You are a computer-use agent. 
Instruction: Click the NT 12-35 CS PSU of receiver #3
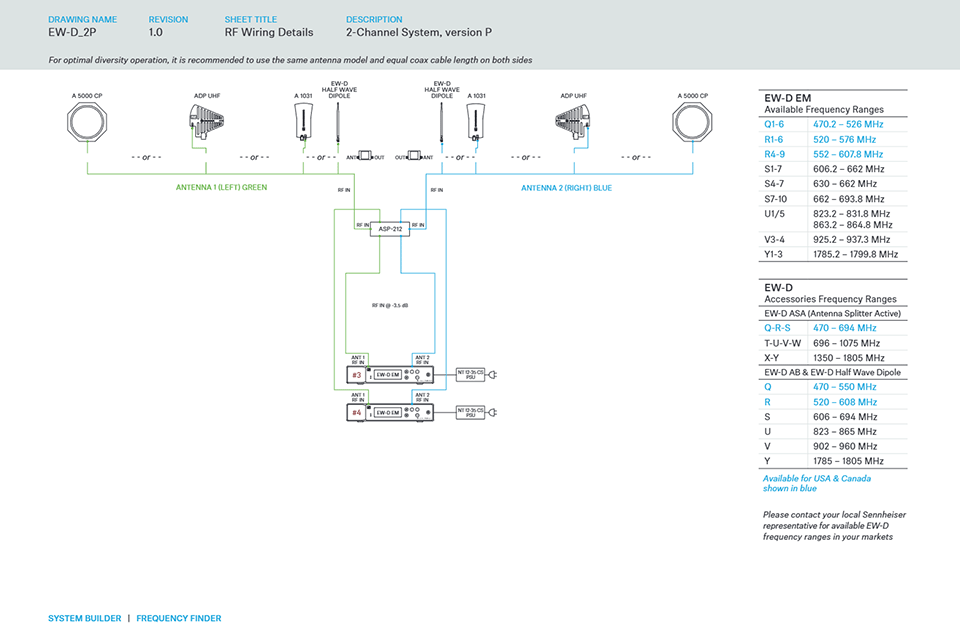[470, 374]
